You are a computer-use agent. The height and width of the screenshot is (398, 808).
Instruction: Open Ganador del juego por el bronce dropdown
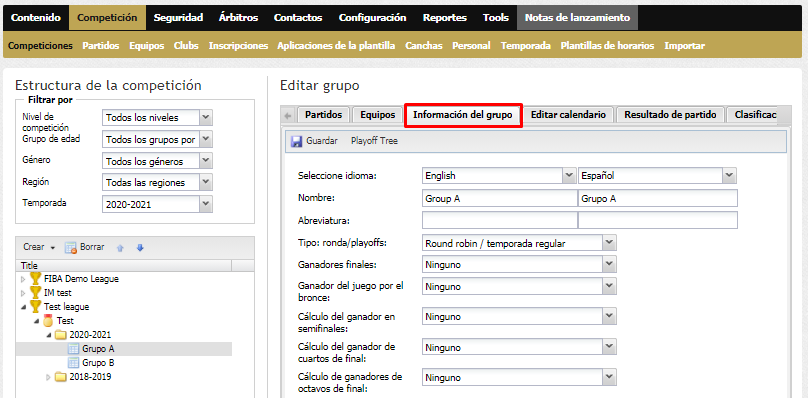[x=610, y=286]
